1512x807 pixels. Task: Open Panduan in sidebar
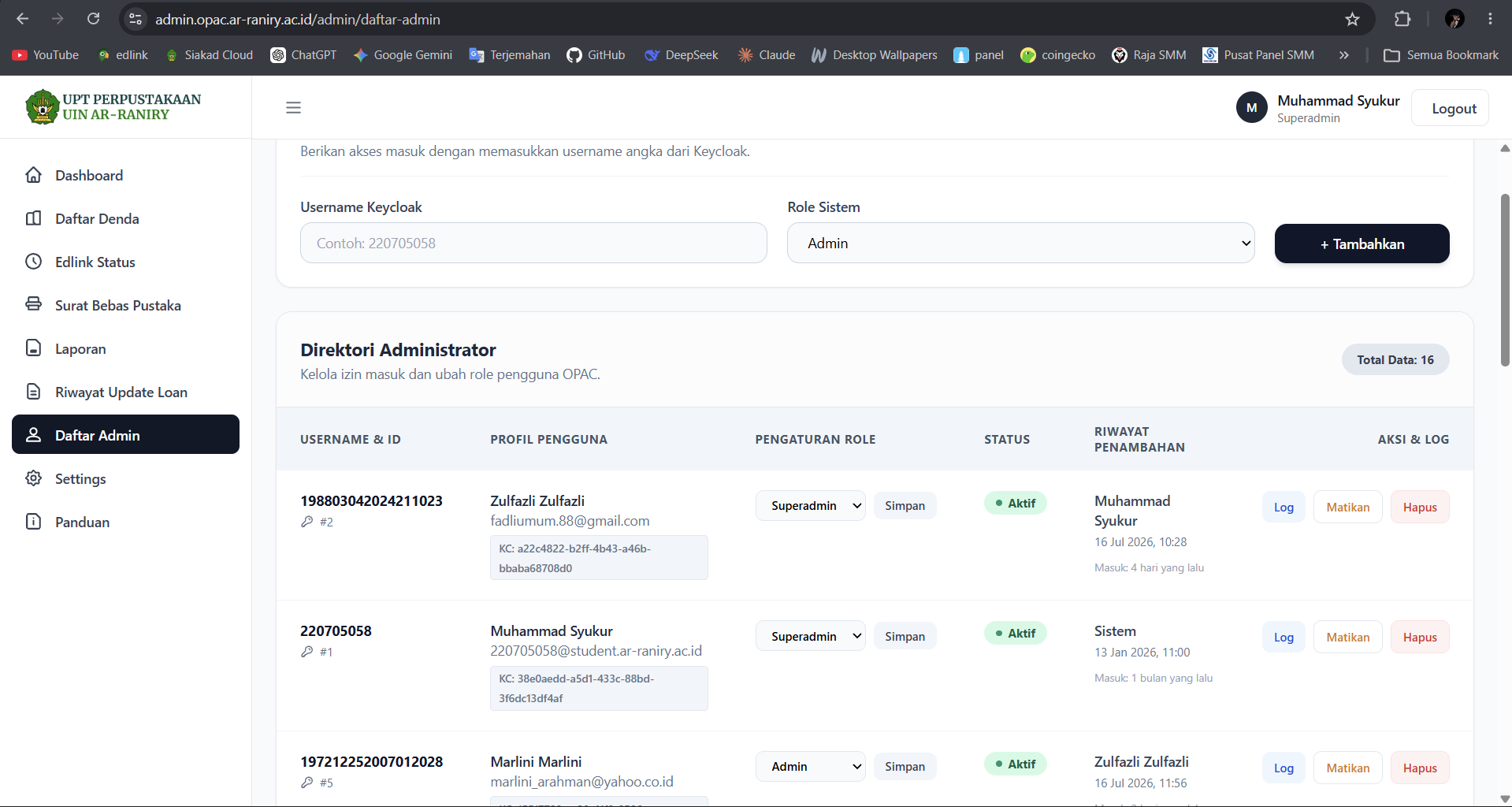125,522
